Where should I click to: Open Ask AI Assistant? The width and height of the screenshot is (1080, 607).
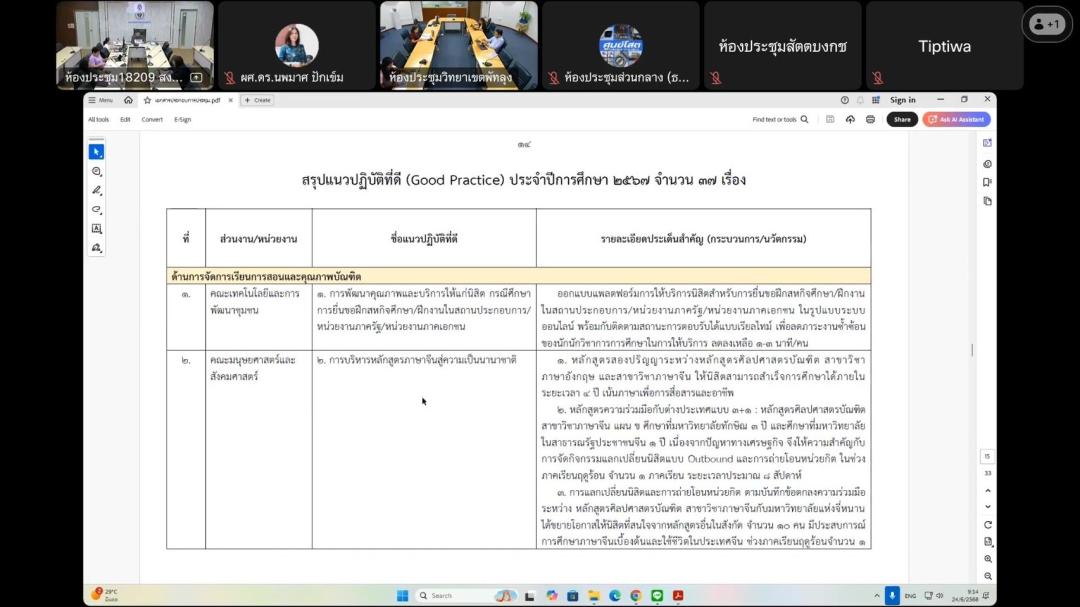click(x=956, y=119)
